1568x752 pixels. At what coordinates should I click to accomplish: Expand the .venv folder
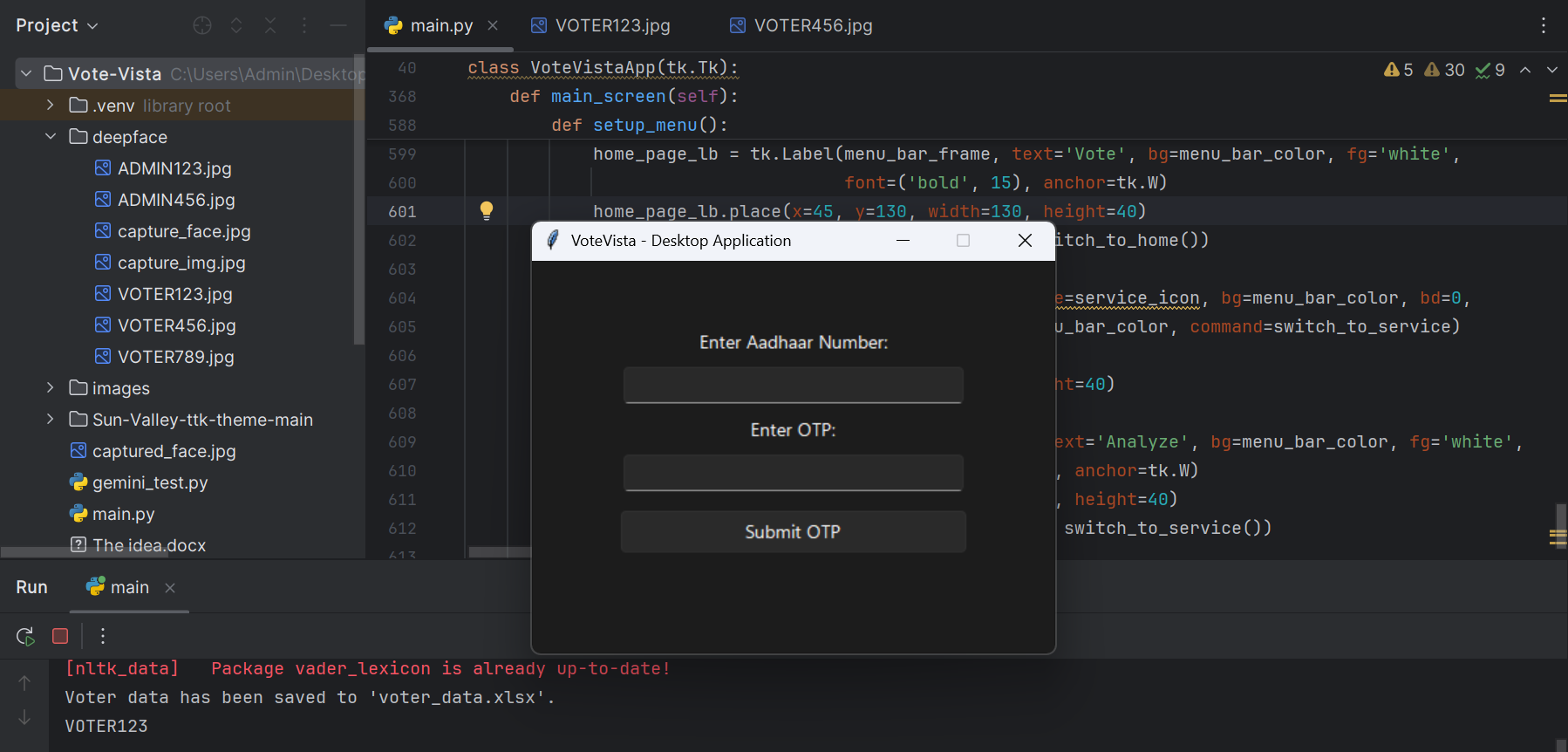coord(51,105)
